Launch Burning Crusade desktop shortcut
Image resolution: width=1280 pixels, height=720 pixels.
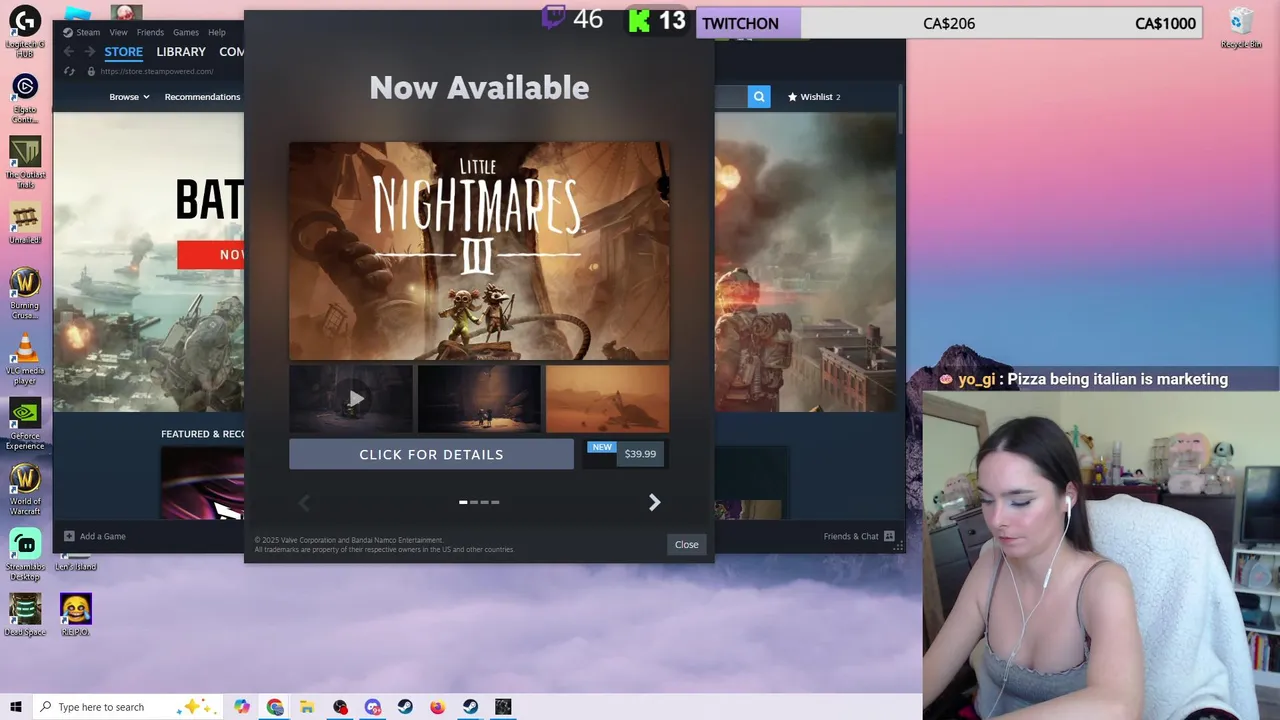coord(24,293)
